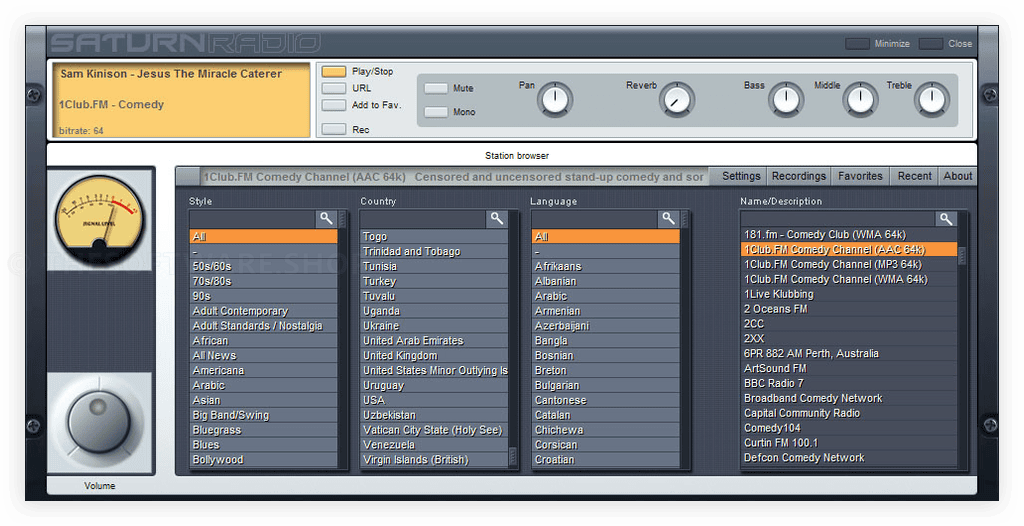Open the About tab

click(x=958, y=176)
